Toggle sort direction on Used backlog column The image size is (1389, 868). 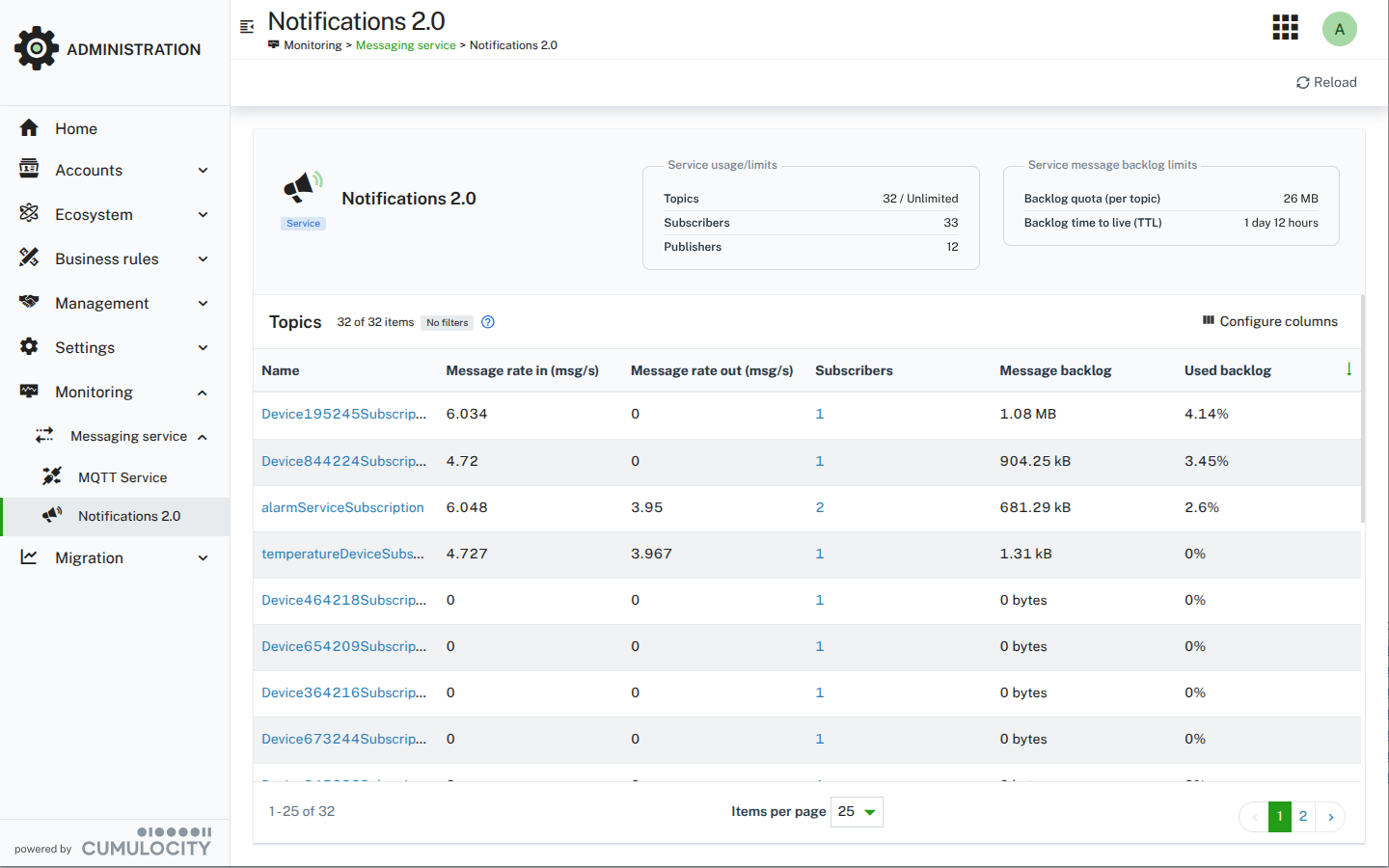coord(1348,369)
